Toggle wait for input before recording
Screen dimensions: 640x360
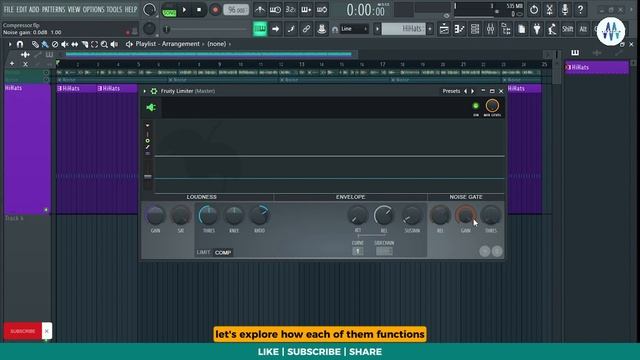point(275,9)
